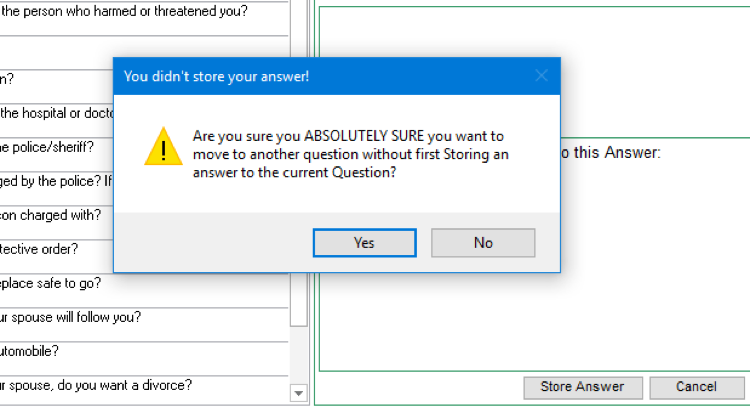Select the 'hospital or doctor' question row
This screenshot has width=750, height=413.
coord(60,112)
